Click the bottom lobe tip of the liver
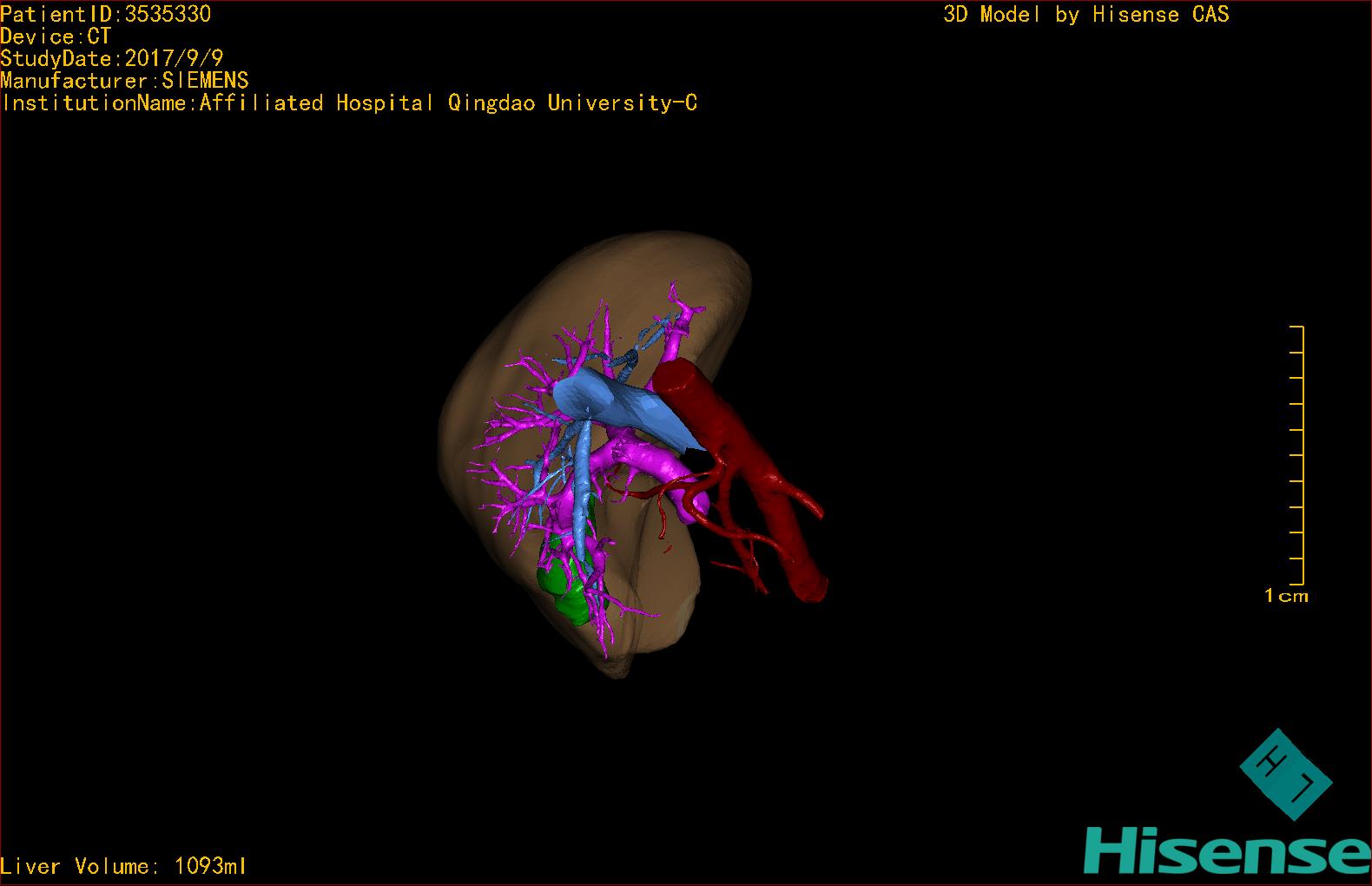This screenshot has height=886, width=1372. 615,664
